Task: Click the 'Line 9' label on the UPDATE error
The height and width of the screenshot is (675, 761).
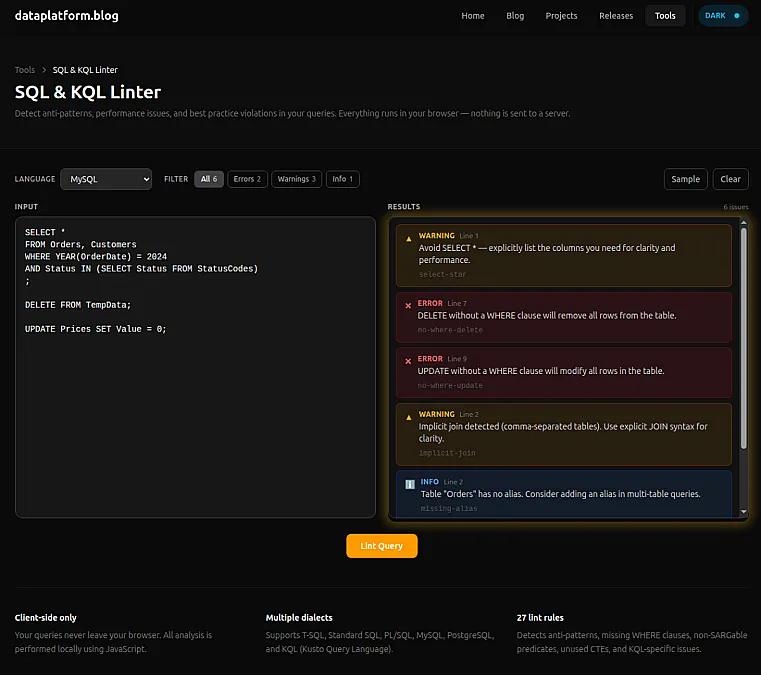Action: (457, 359)
